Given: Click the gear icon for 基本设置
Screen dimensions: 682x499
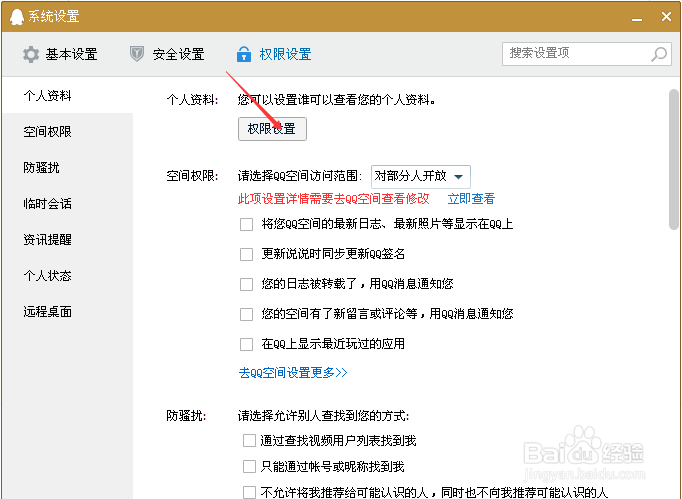Looking at the screenshot, I should tap(31, 54).
